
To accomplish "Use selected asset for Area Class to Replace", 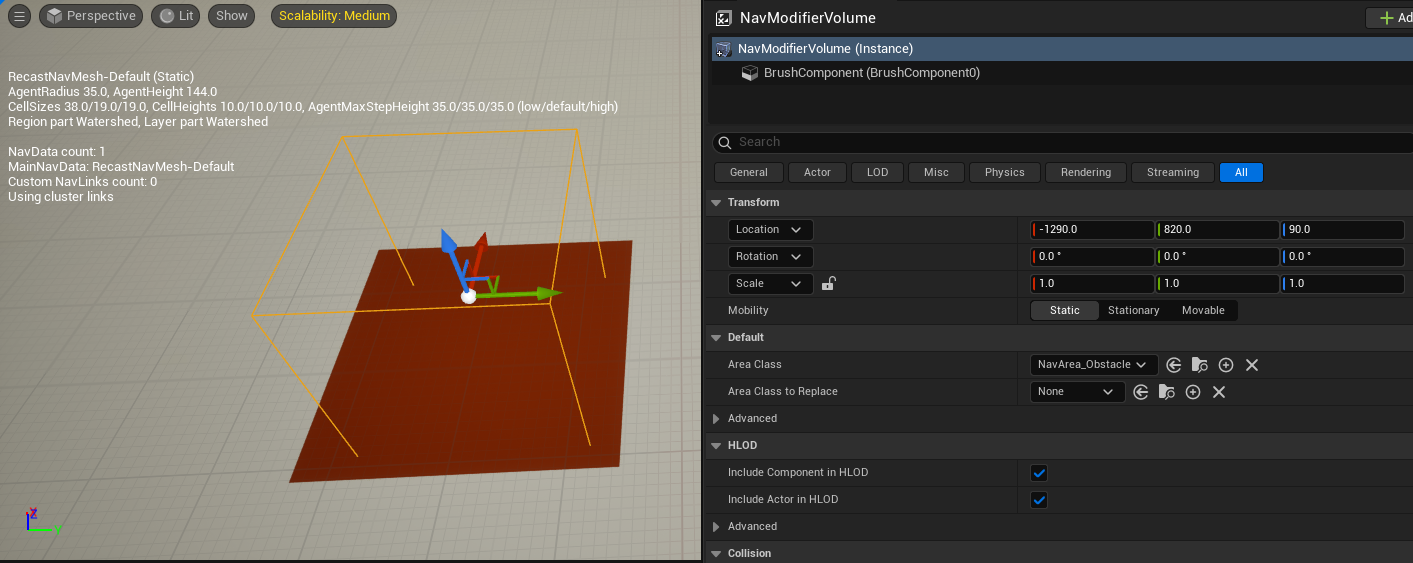I will tap(1141, 392).
